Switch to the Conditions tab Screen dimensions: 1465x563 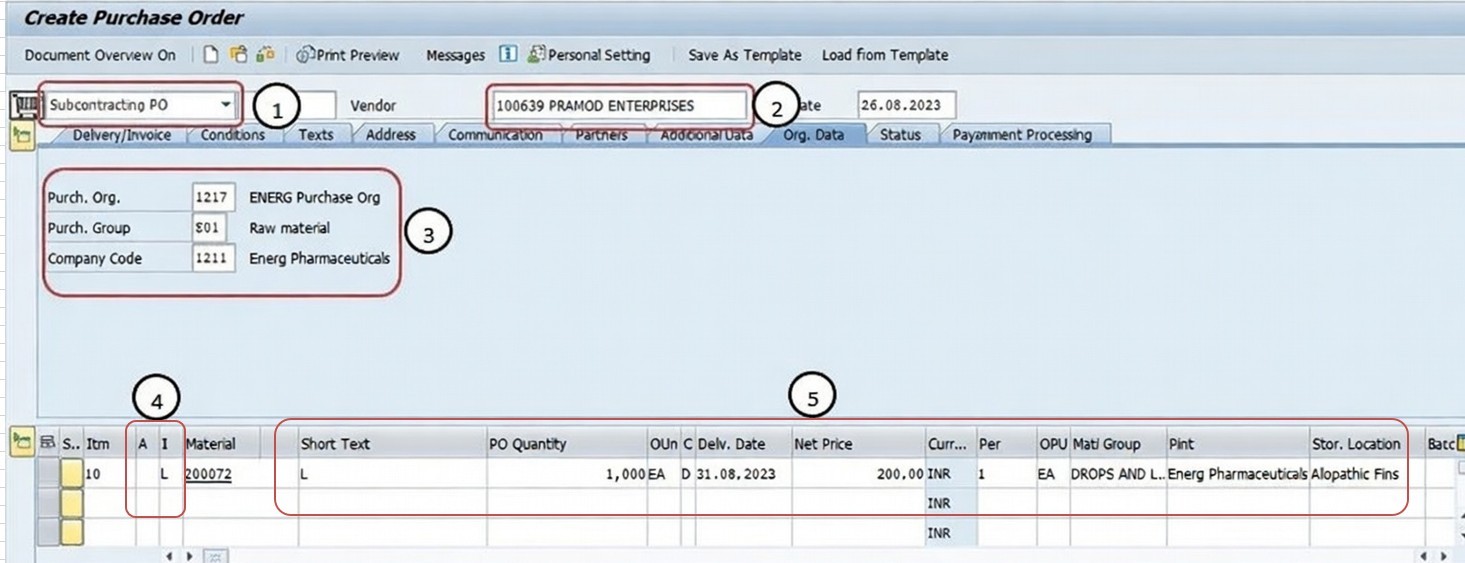pos(232,135)
